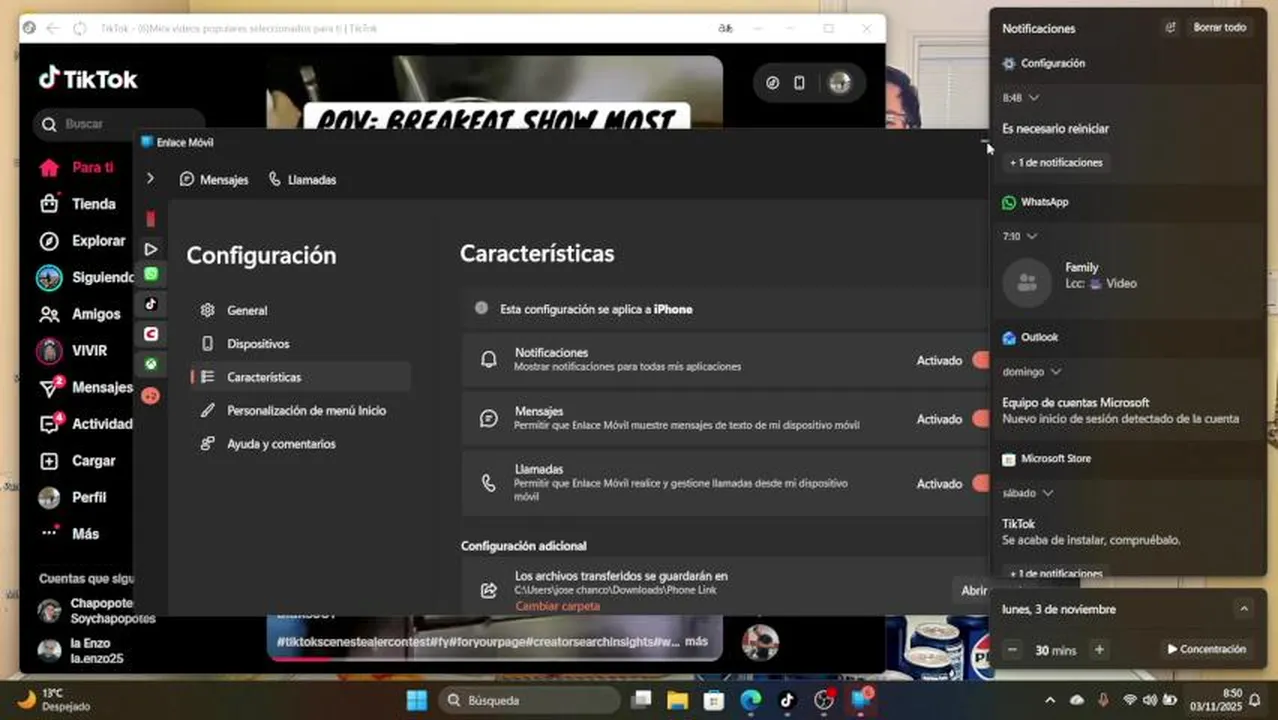The image size is (1278, 720).
Task: Open File Explorer from taskbar
Action: tap(678, 700)
